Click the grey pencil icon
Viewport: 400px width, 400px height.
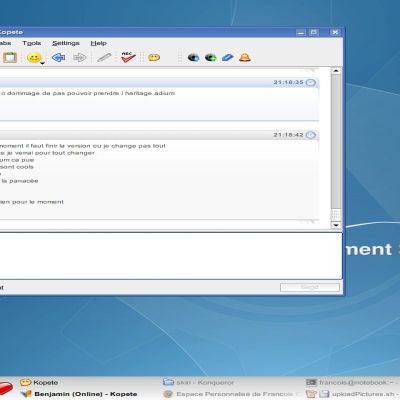click(x=104, y=58)
